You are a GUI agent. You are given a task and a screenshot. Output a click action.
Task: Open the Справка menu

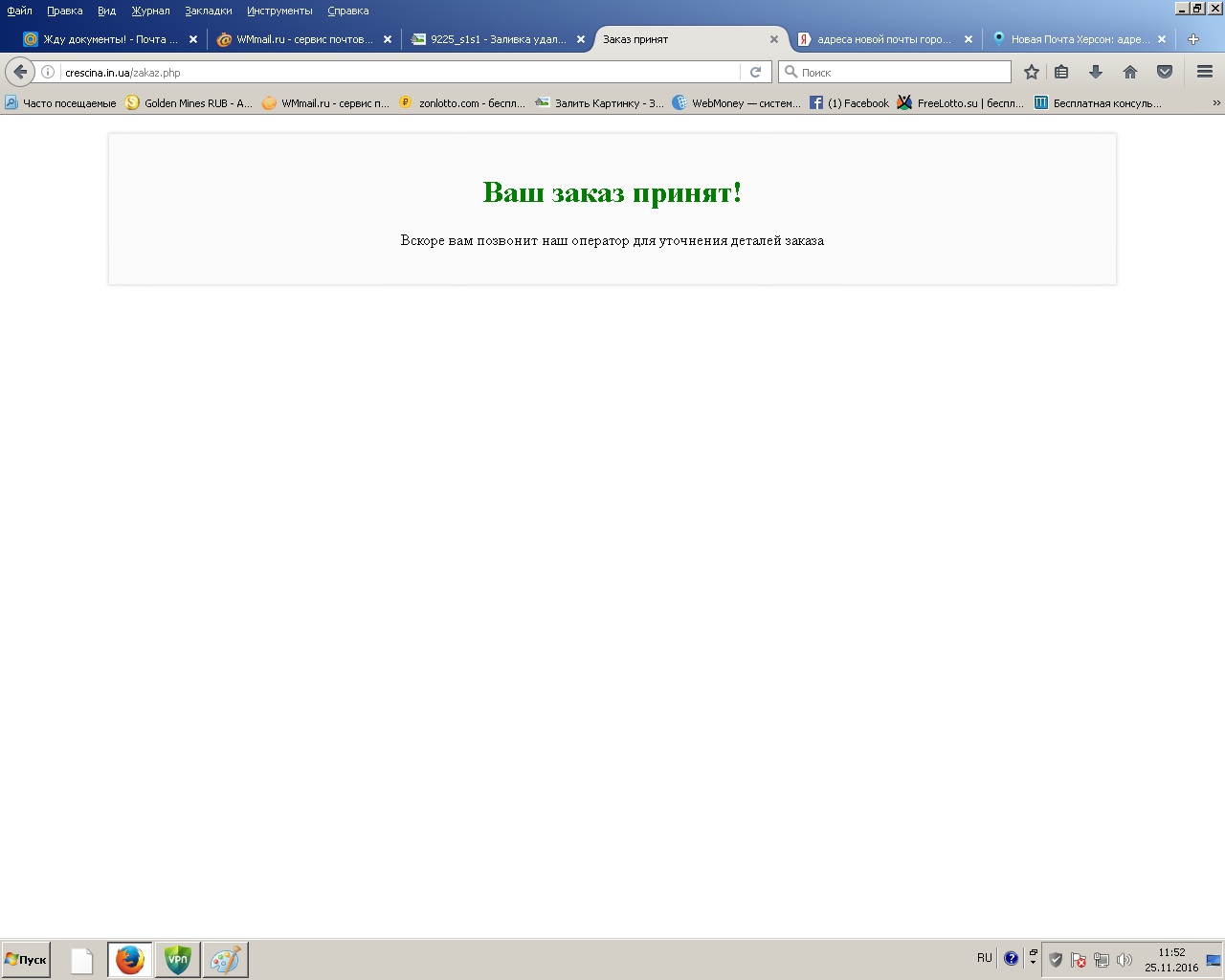(x=348, y=11)
